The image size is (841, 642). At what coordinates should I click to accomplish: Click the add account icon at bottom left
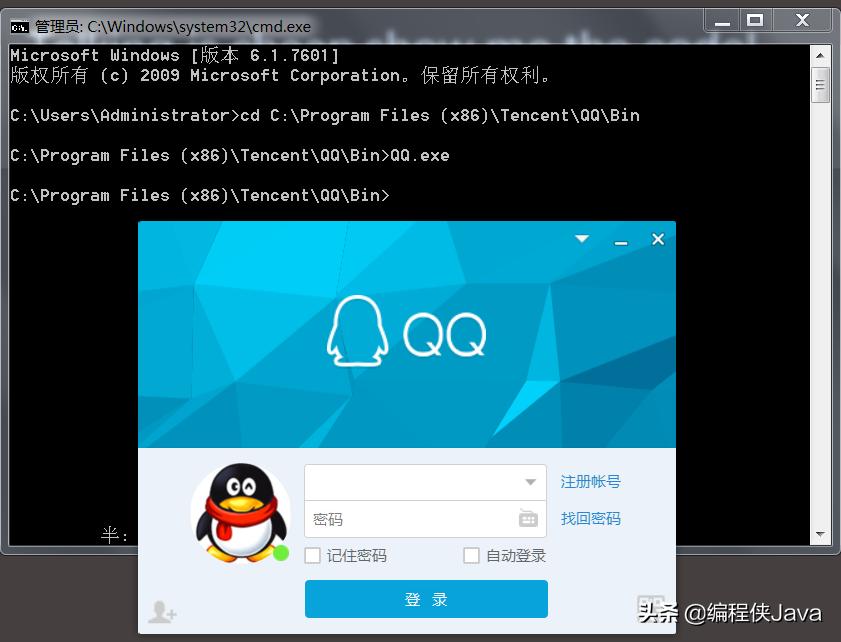pyautogui.click(x=162, y=612)
